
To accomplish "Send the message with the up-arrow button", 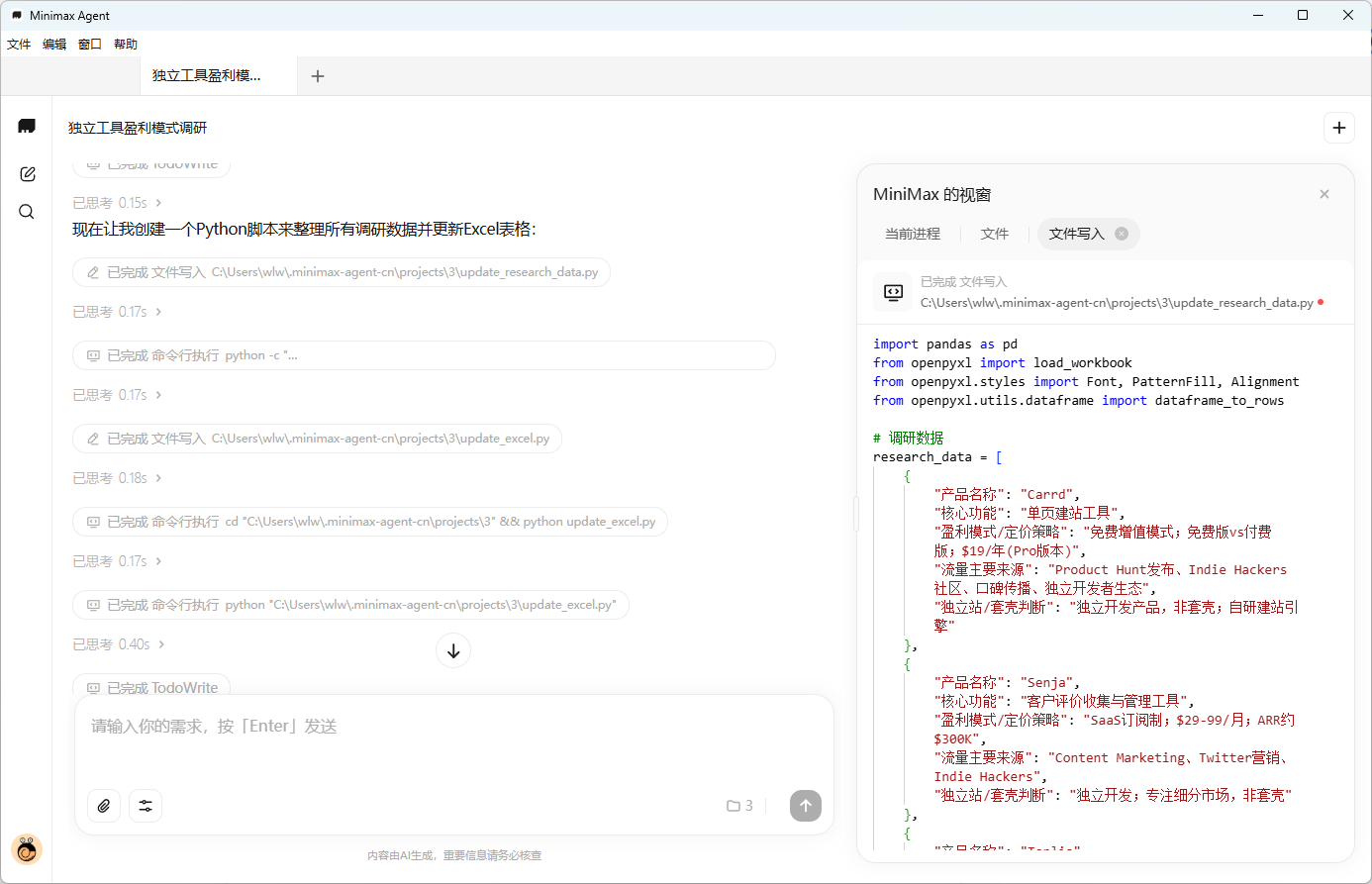I will tap(805, 806).
